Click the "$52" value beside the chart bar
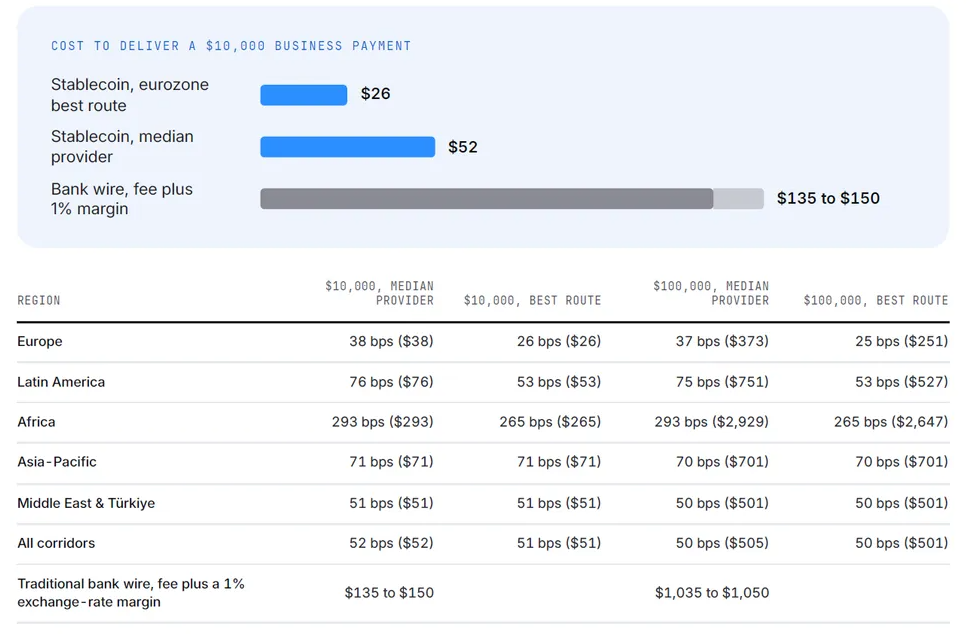 463,147
